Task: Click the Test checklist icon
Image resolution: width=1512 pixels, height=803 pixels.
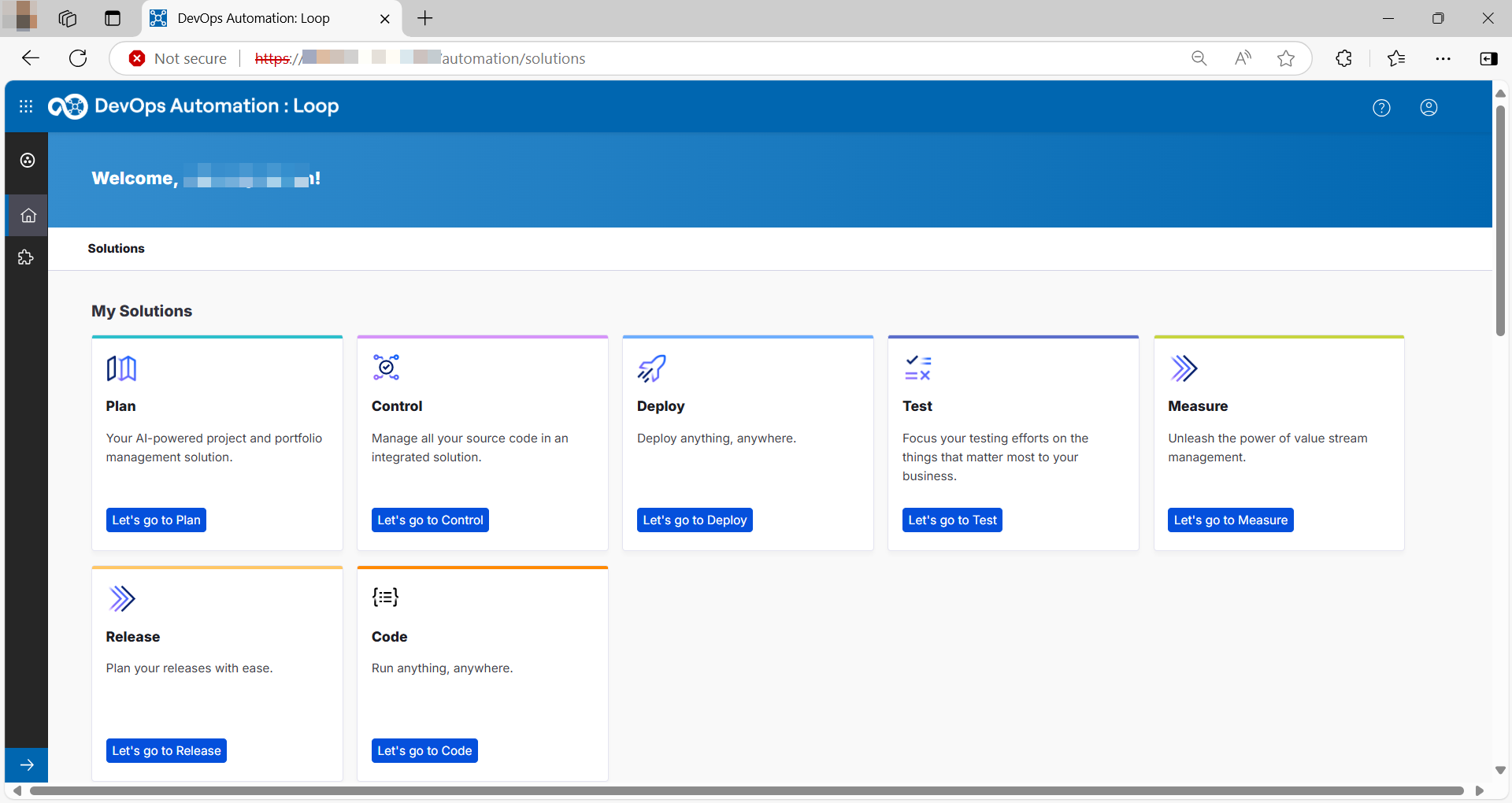Action: (917, 368)
